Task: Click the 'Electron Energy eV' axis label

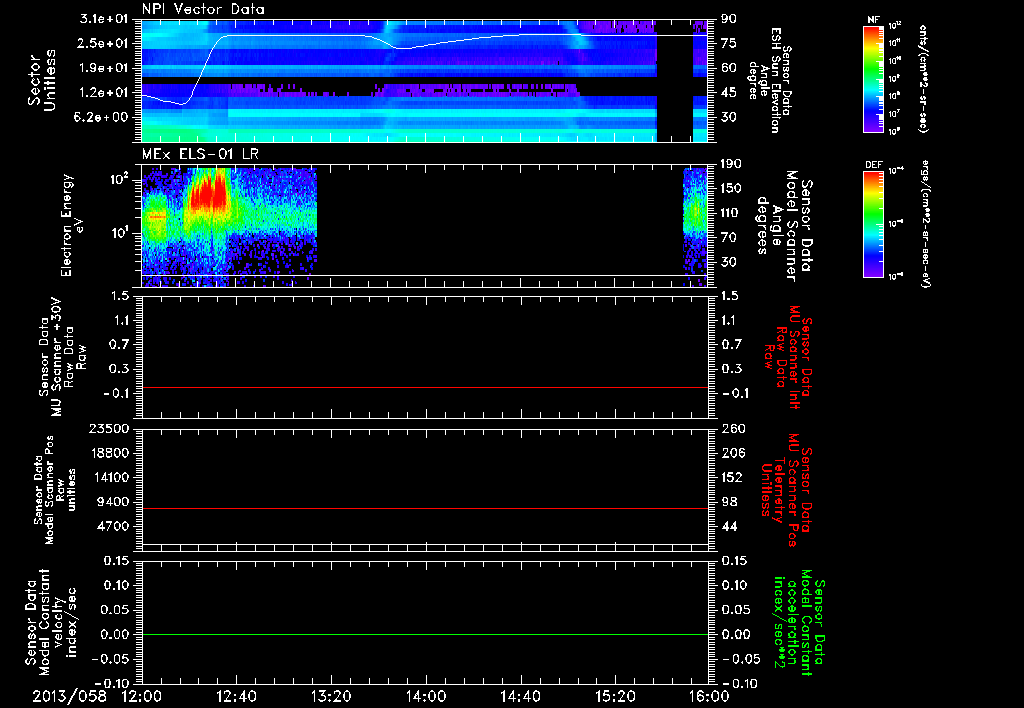Action: (72, 225)
